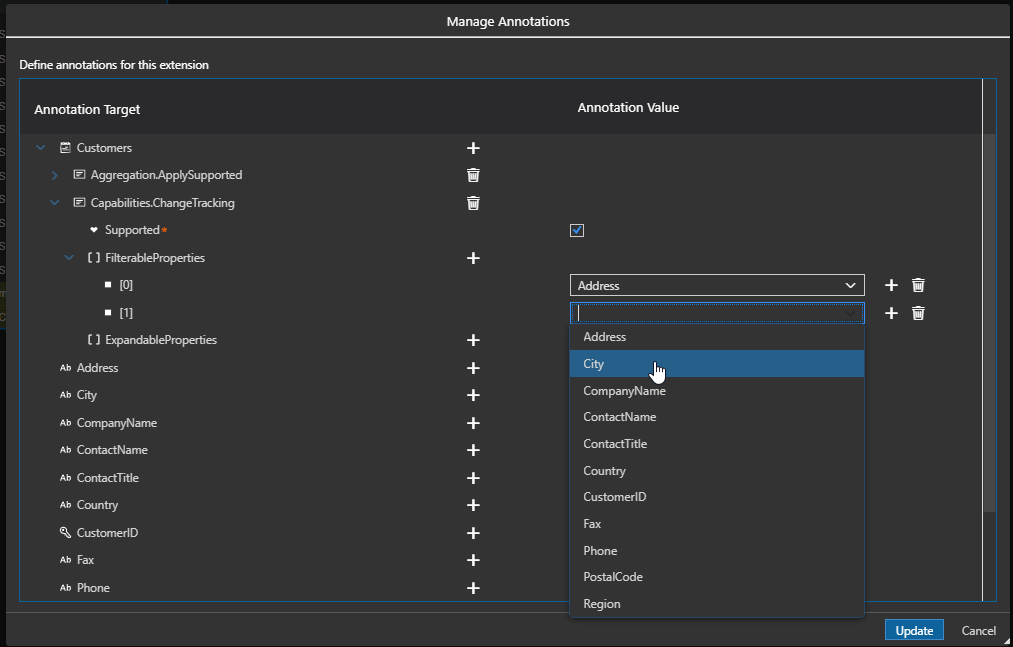The image size is (1013, 647).
Task: Choose PostalCode from the dropdown list
Action: (x=716, y=577)
